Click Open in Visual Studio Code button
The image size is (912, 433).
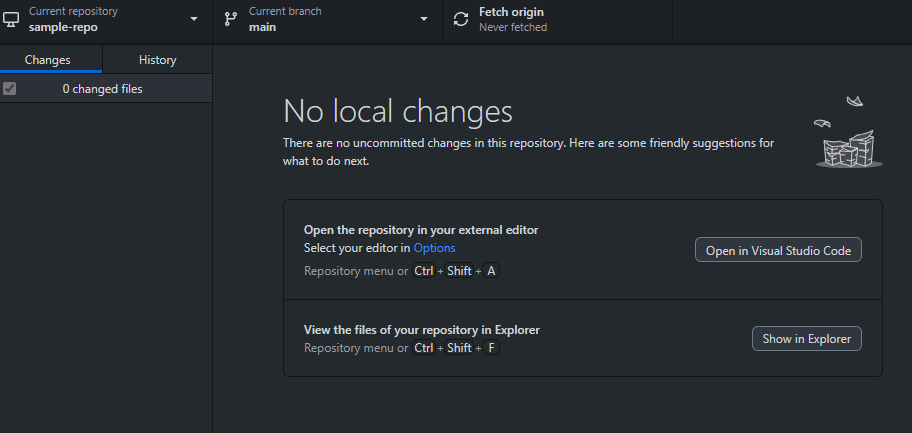tap(778, 250)
